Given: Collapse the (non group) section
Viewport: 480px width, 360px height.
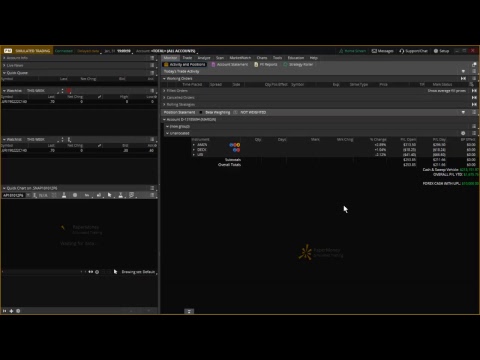Looking at the screenshot, I should coord(168,126).
